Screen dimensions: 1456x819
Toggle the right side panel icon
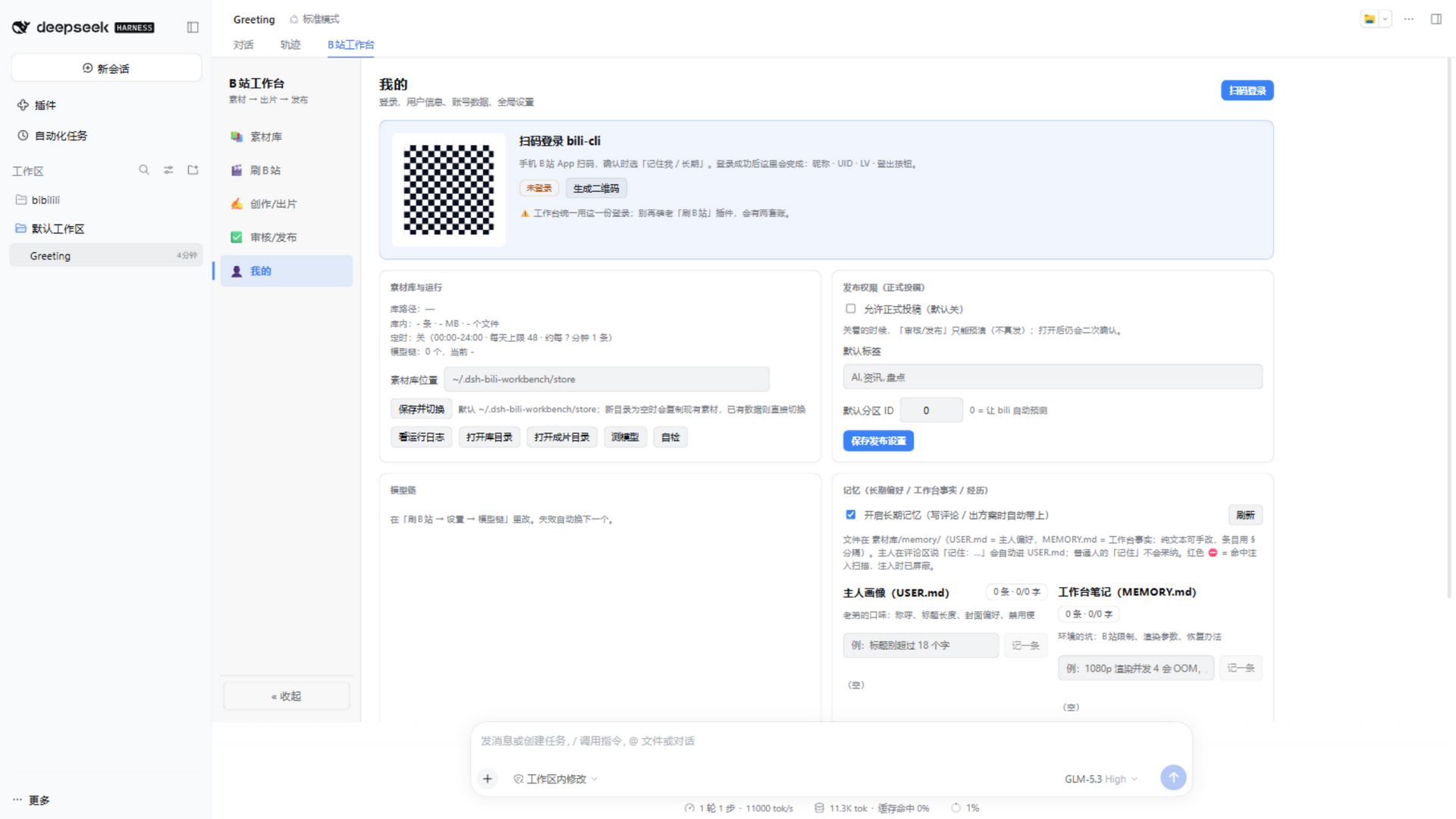[1436, 19]
